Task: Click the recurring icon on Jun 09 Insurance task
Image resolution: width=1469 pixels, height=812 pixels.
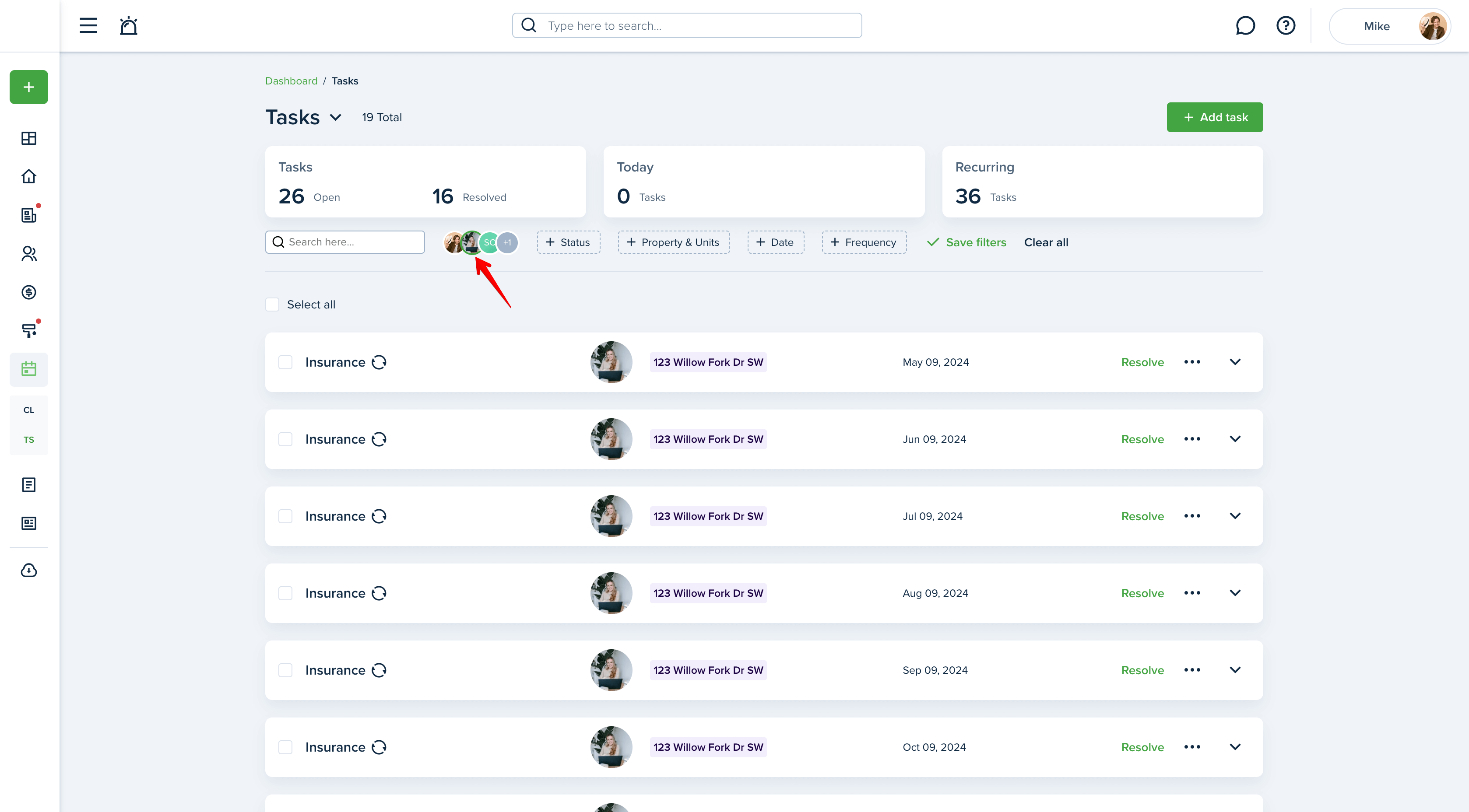Action: pos(379,439)
